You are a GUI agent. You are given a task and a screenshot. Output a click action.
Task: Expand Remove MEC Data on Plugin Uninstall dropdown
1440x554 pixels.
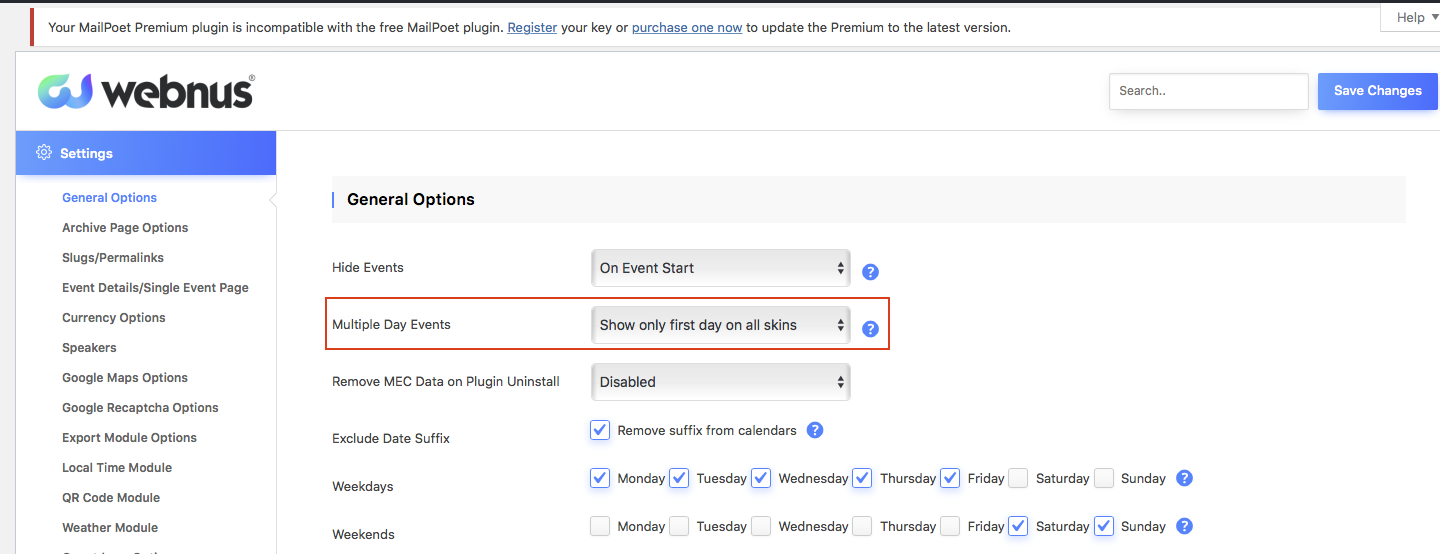720,382
